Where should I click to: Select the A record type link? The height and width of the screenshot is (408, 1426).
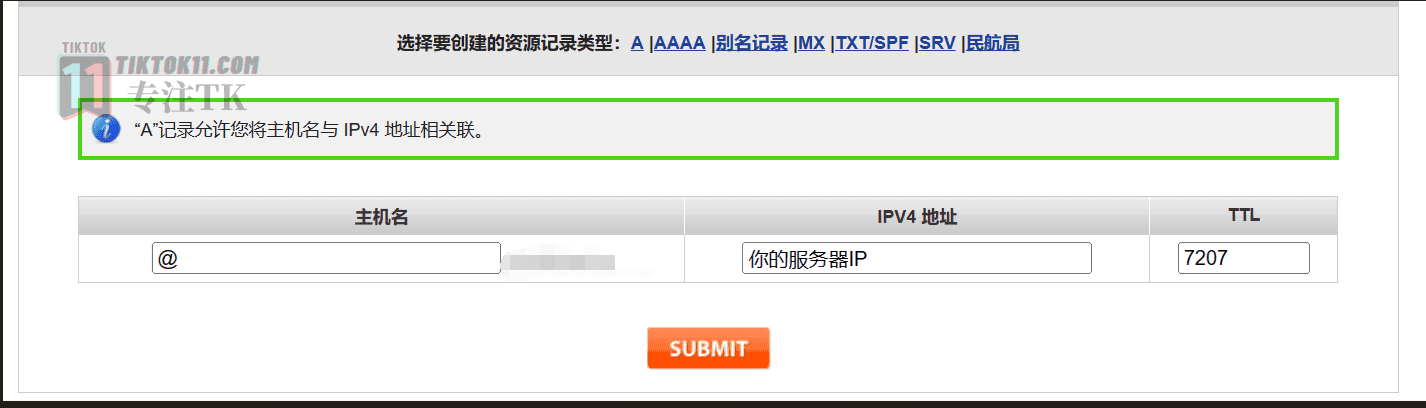pos(637,43)
